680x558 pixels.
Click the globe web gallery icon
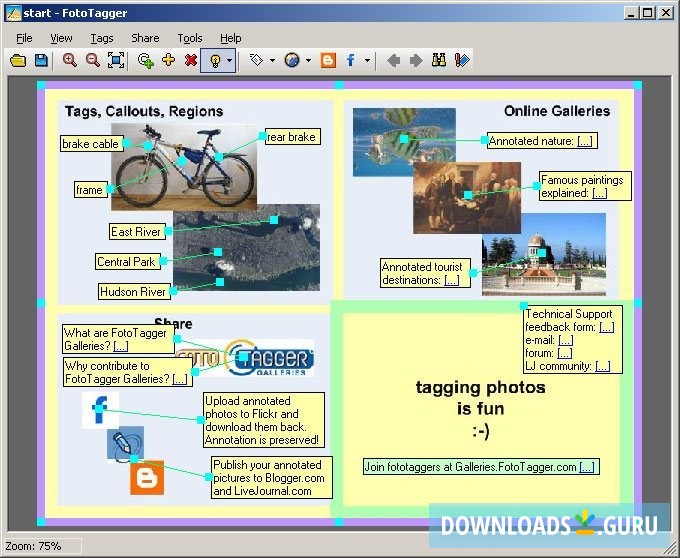292,60
